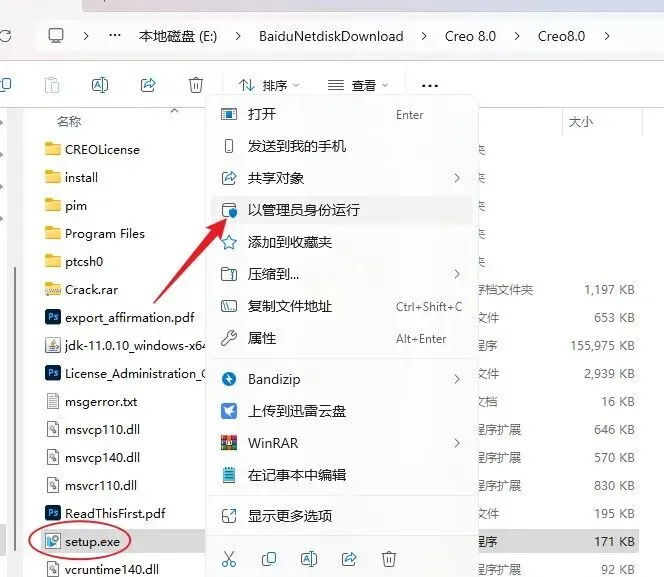Click the Share icon in top toolbar
The height and width of the screenshot is (577, 664).
(148, 85)
